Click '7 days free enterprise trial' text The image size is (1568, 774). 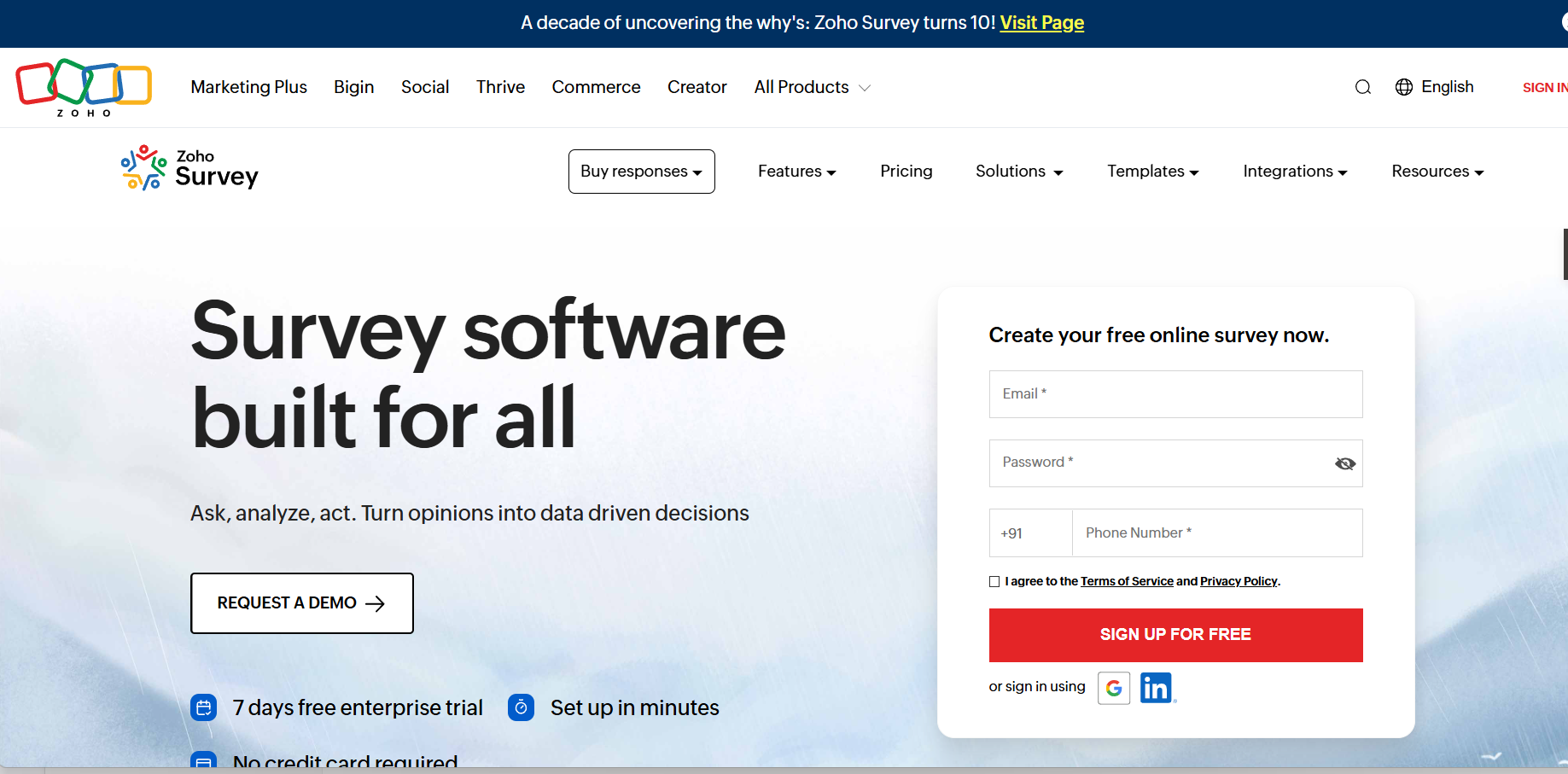click(x=358, y=707)
